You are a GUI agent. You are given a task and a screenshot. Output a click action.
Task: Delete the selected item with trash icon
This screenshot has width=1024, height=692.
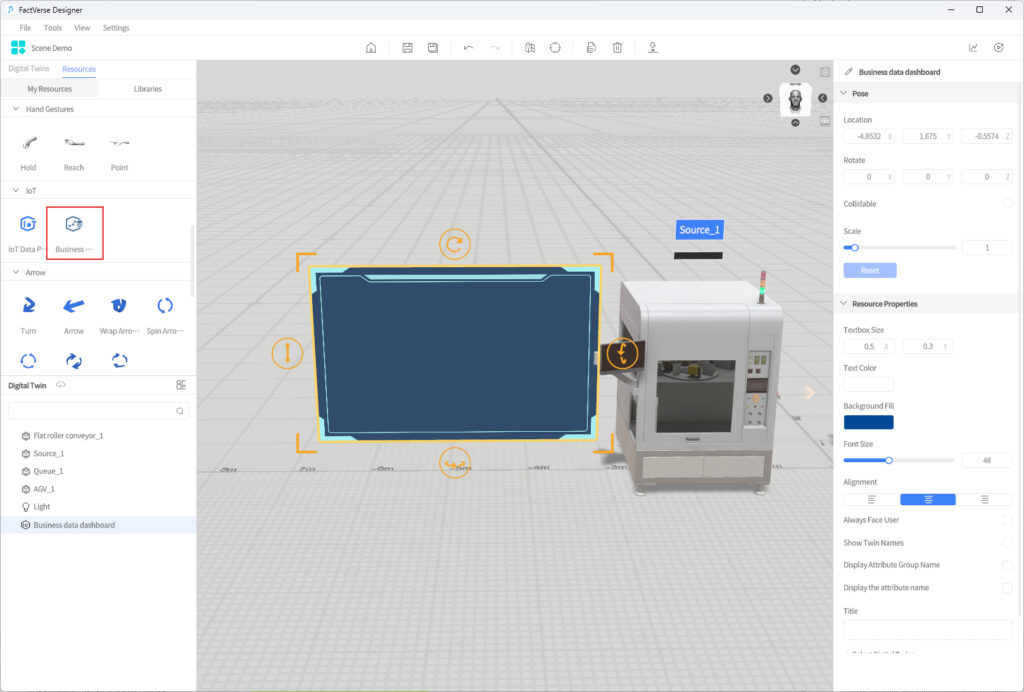point(617,48)
